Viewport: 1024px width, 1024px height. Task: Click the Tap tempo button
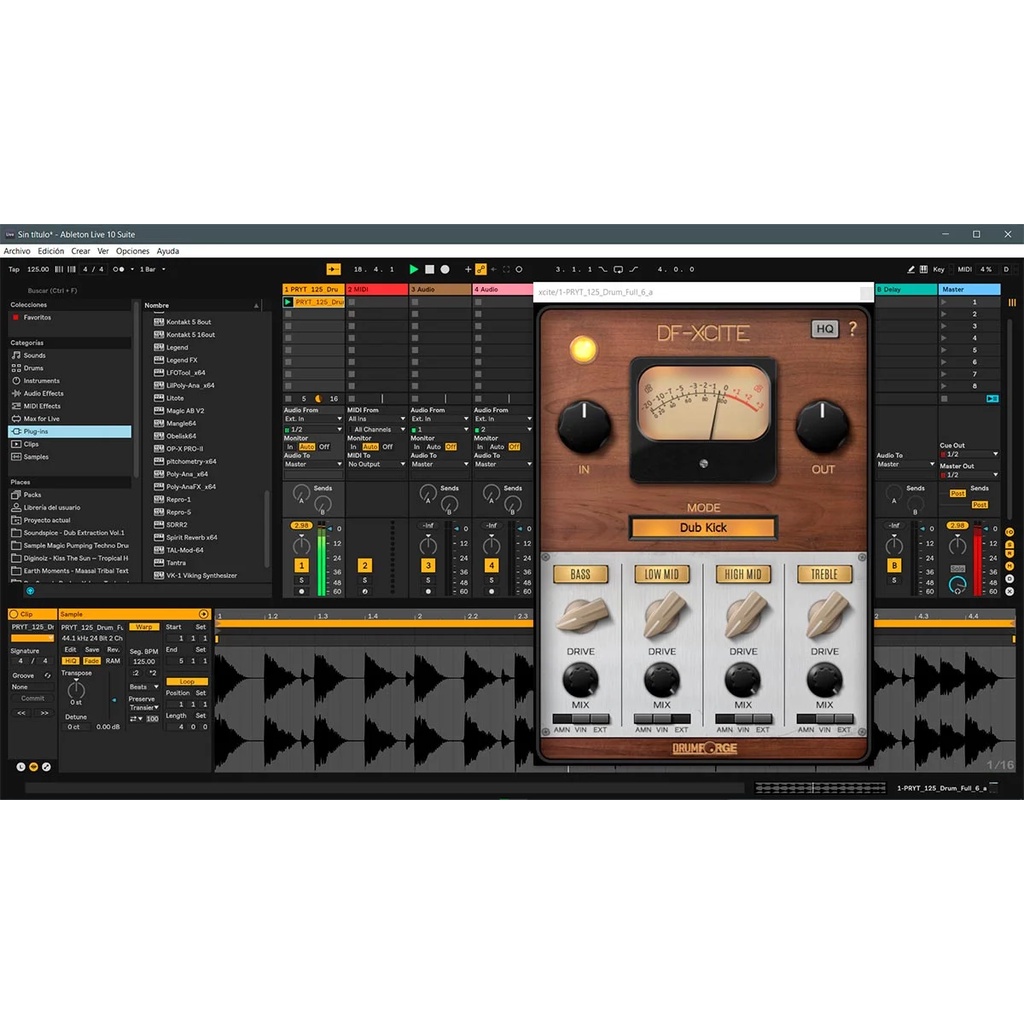14,269
